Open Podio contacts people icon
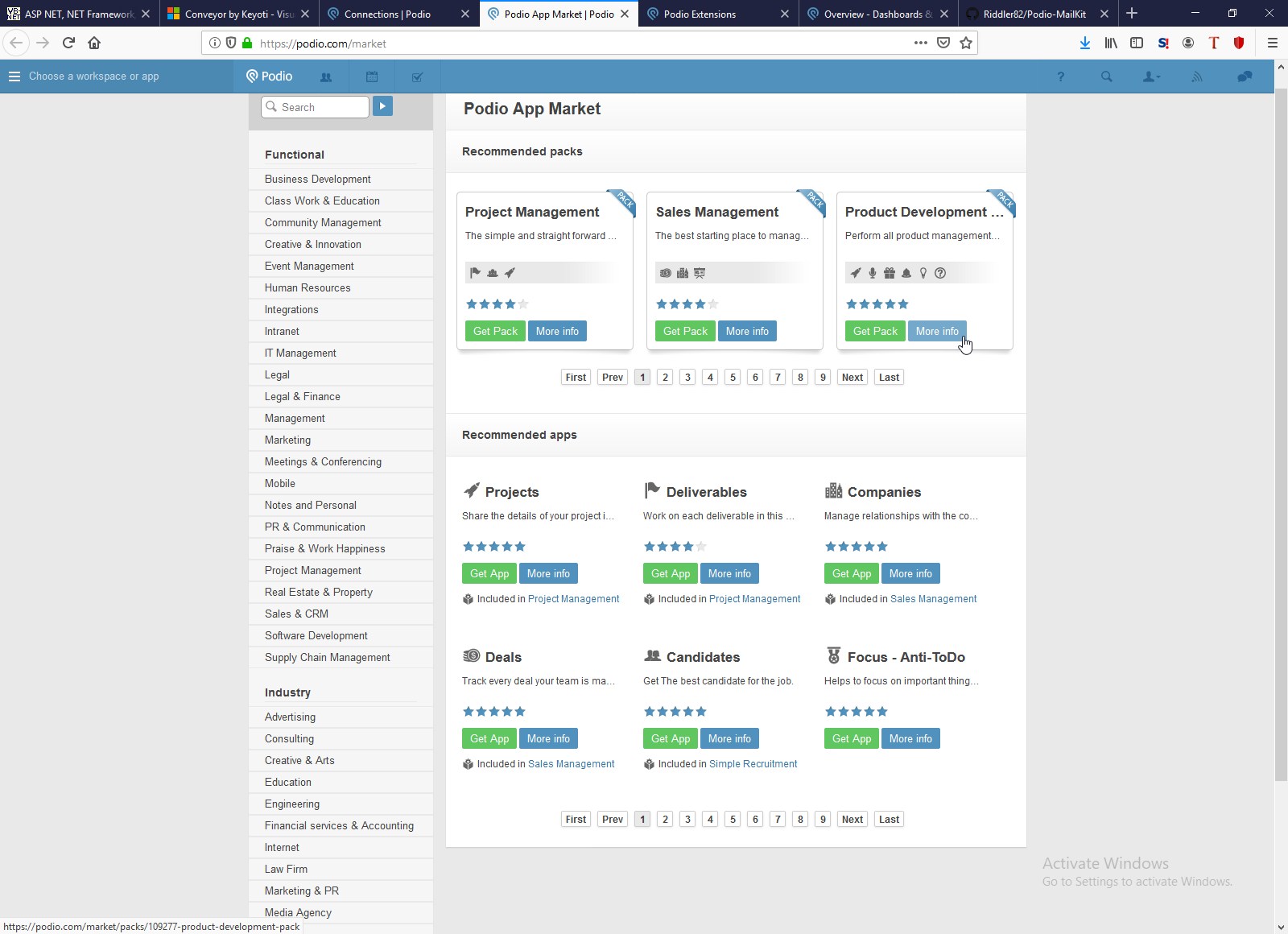1288x934 pixels. [x=326, y=77]
